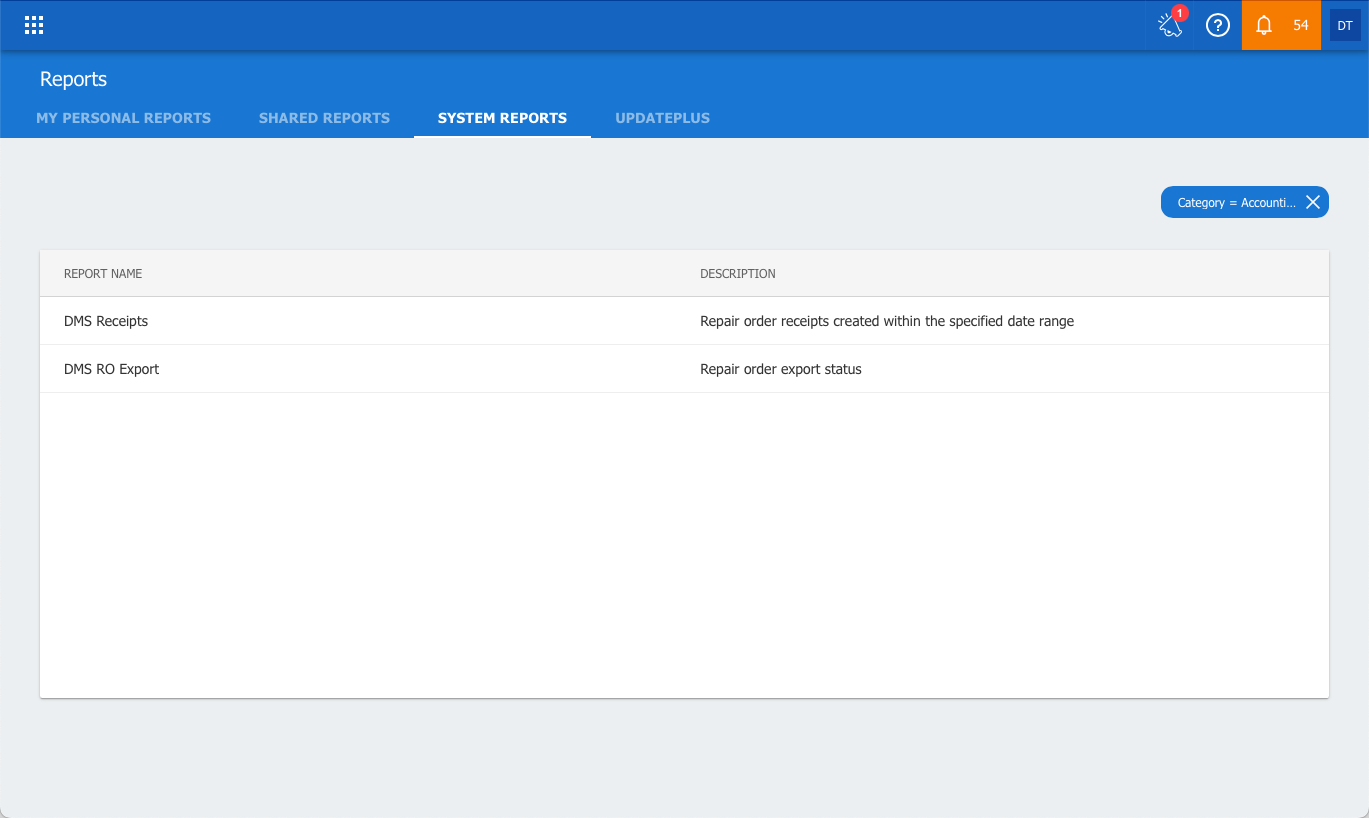Click the Description column header

point(737,274)
